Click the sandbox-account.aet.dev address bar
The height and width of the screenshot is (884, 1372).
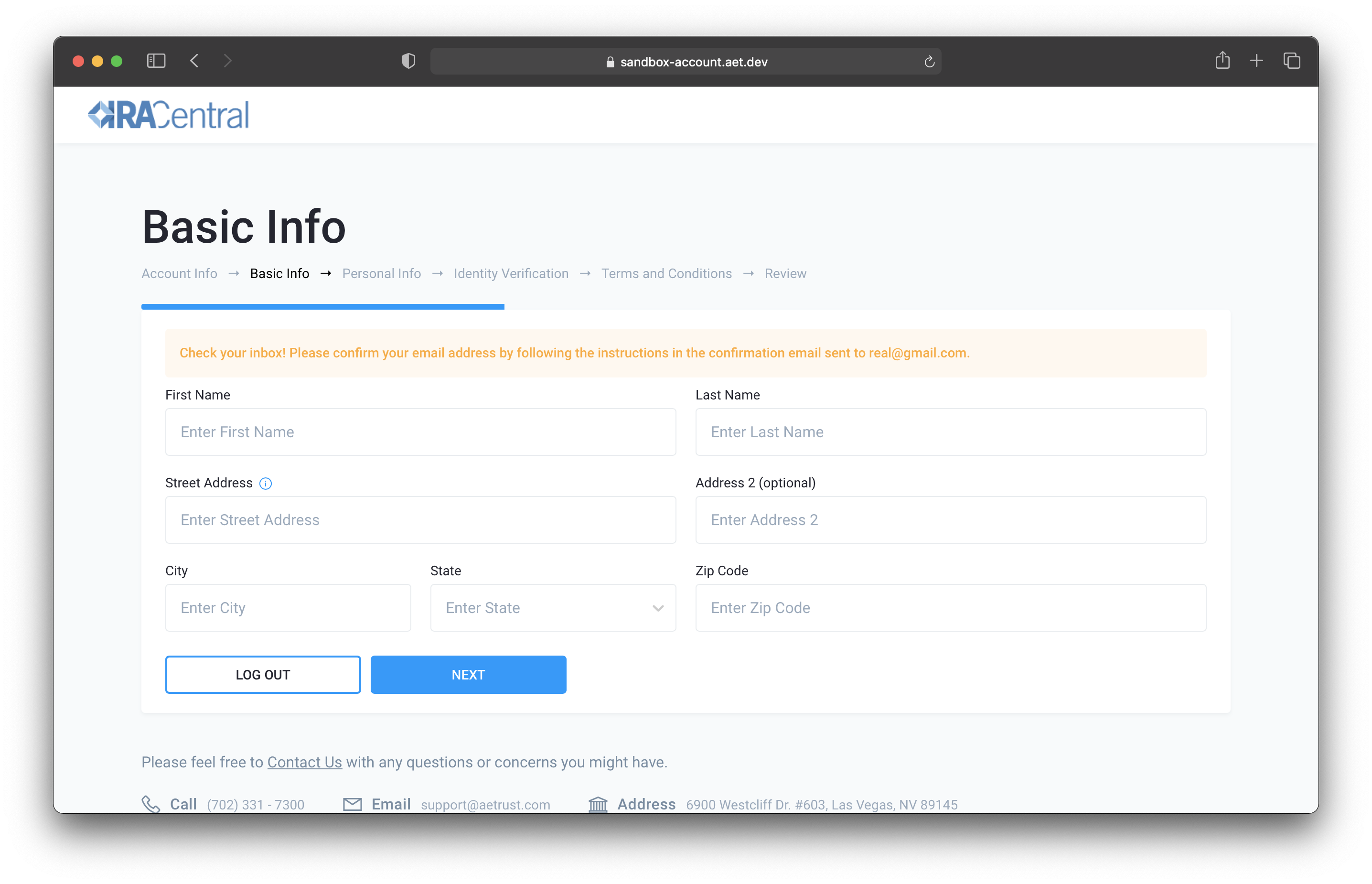point(686,62)
